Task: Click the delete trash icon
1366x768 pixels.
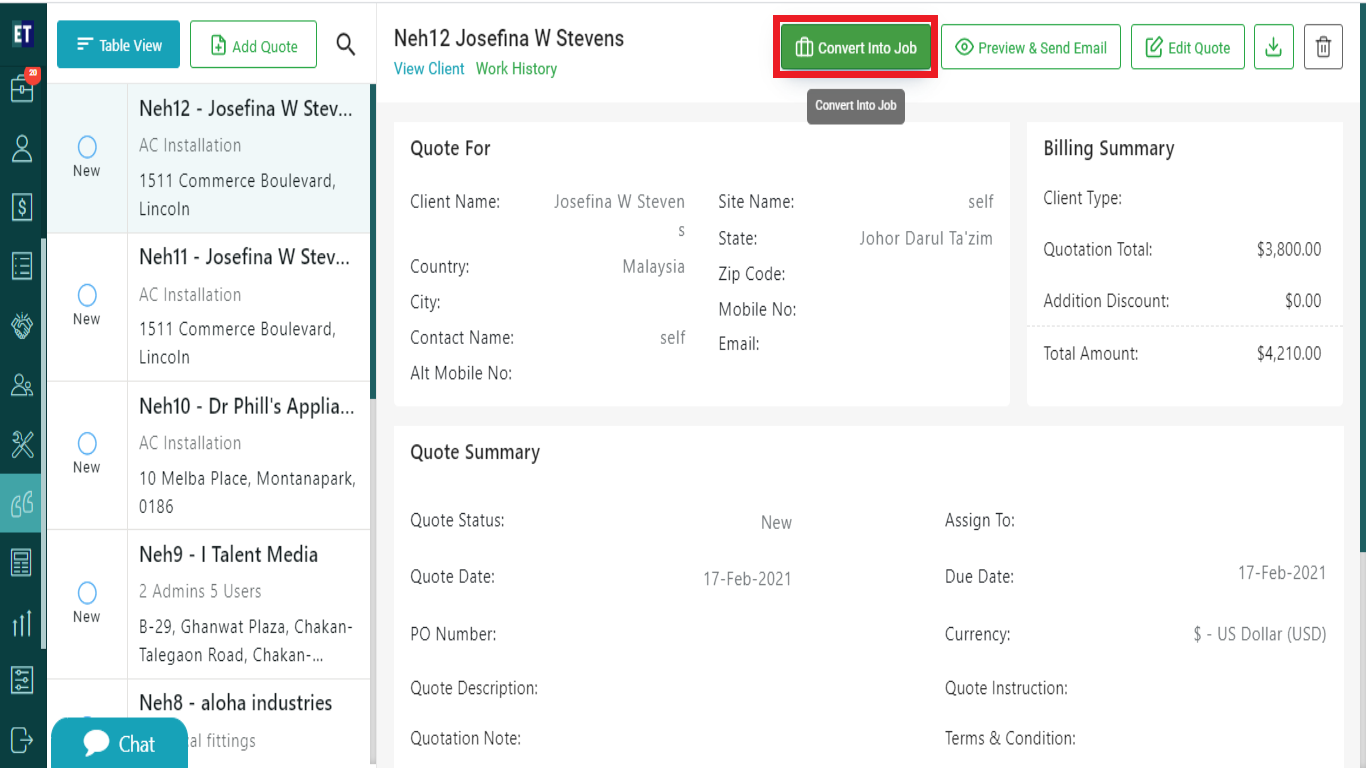Action: click(x=1323, y=47)
